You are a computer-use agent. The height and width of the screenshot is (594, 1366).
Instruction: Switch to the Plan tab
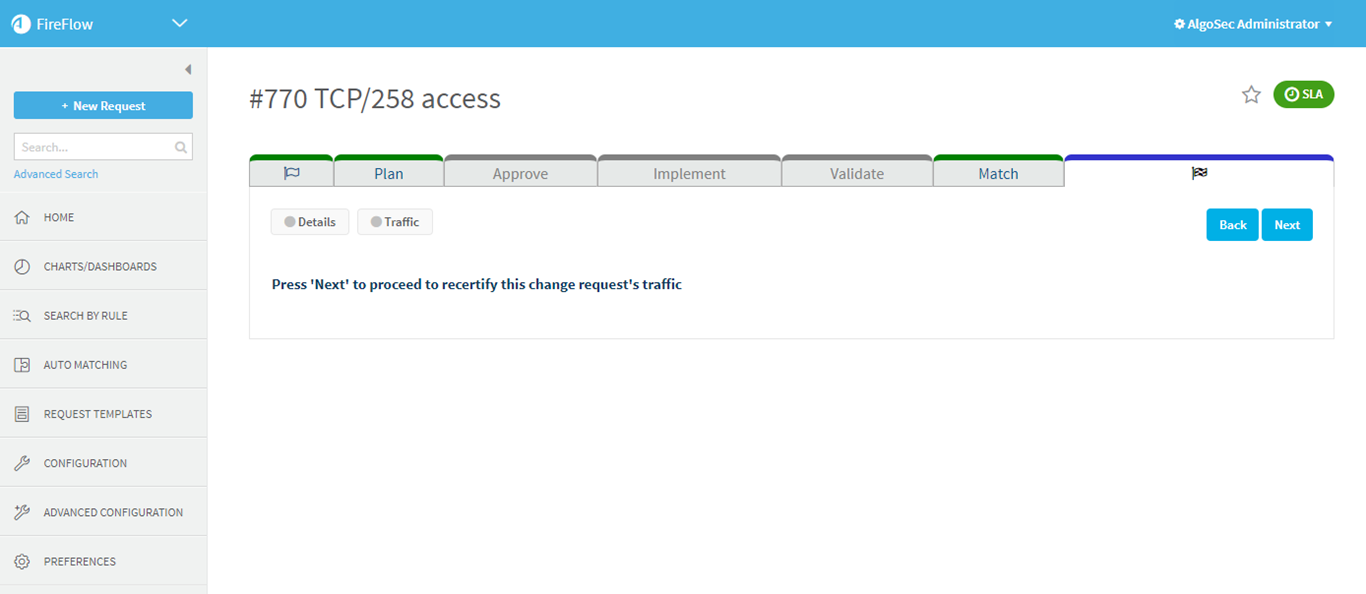[388, 174]
